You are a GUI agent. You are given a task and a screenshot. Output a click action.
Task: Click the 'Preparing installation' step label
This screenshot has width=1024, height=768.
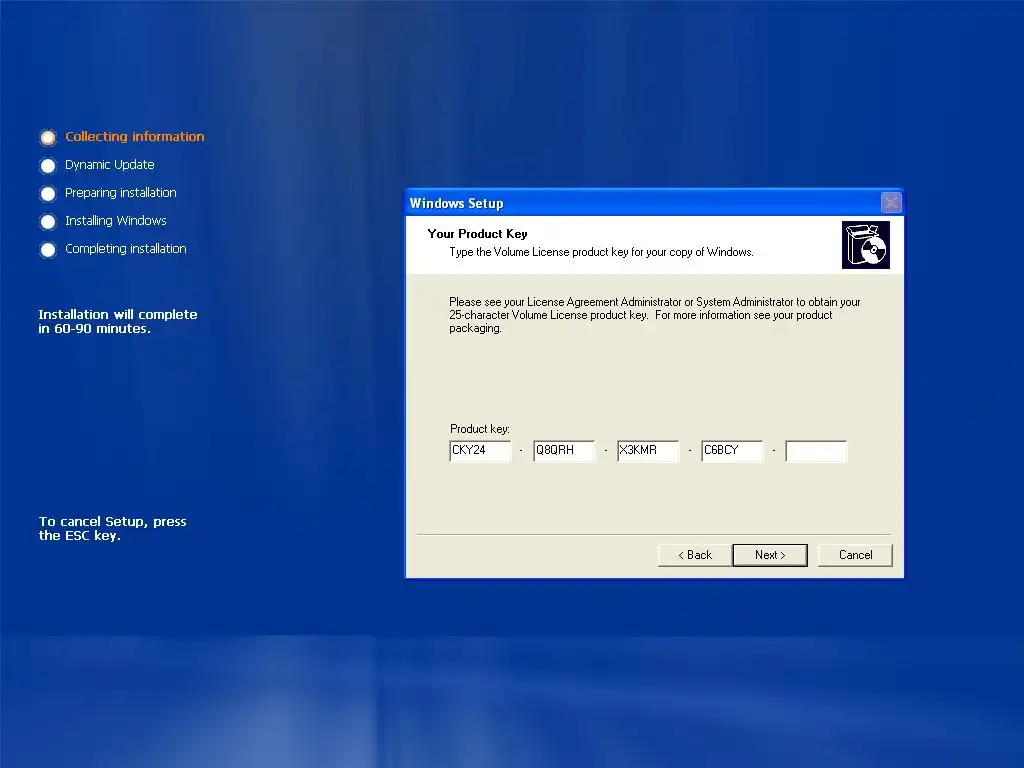121,193
